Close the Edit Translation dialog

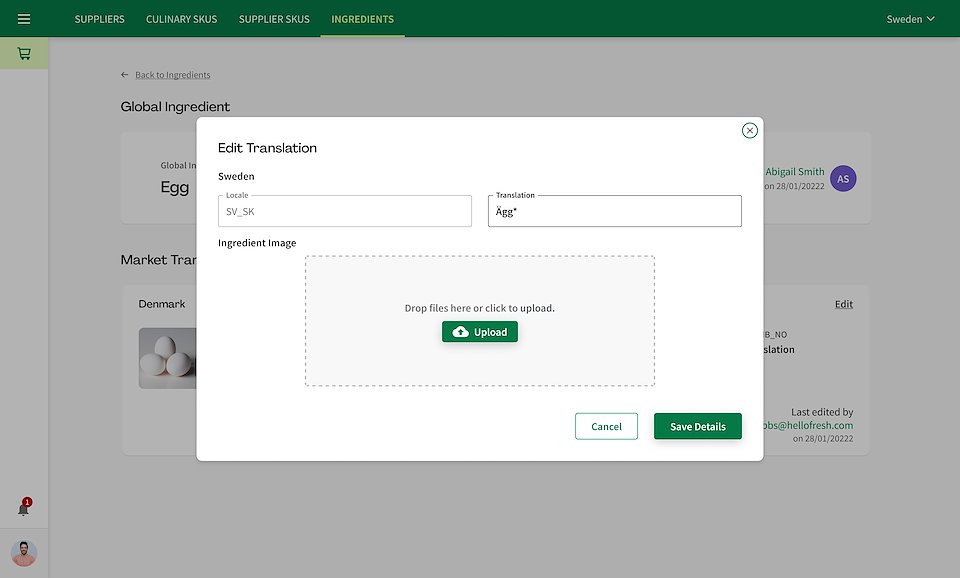point(749,130)
